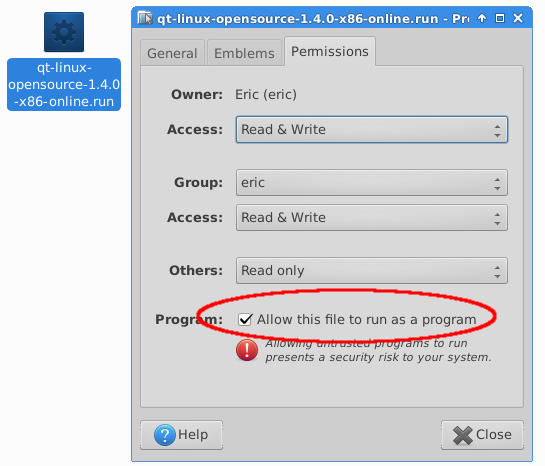Select the Permissions tab
This screenshot has width=545, height=466.
coord(330,51)
